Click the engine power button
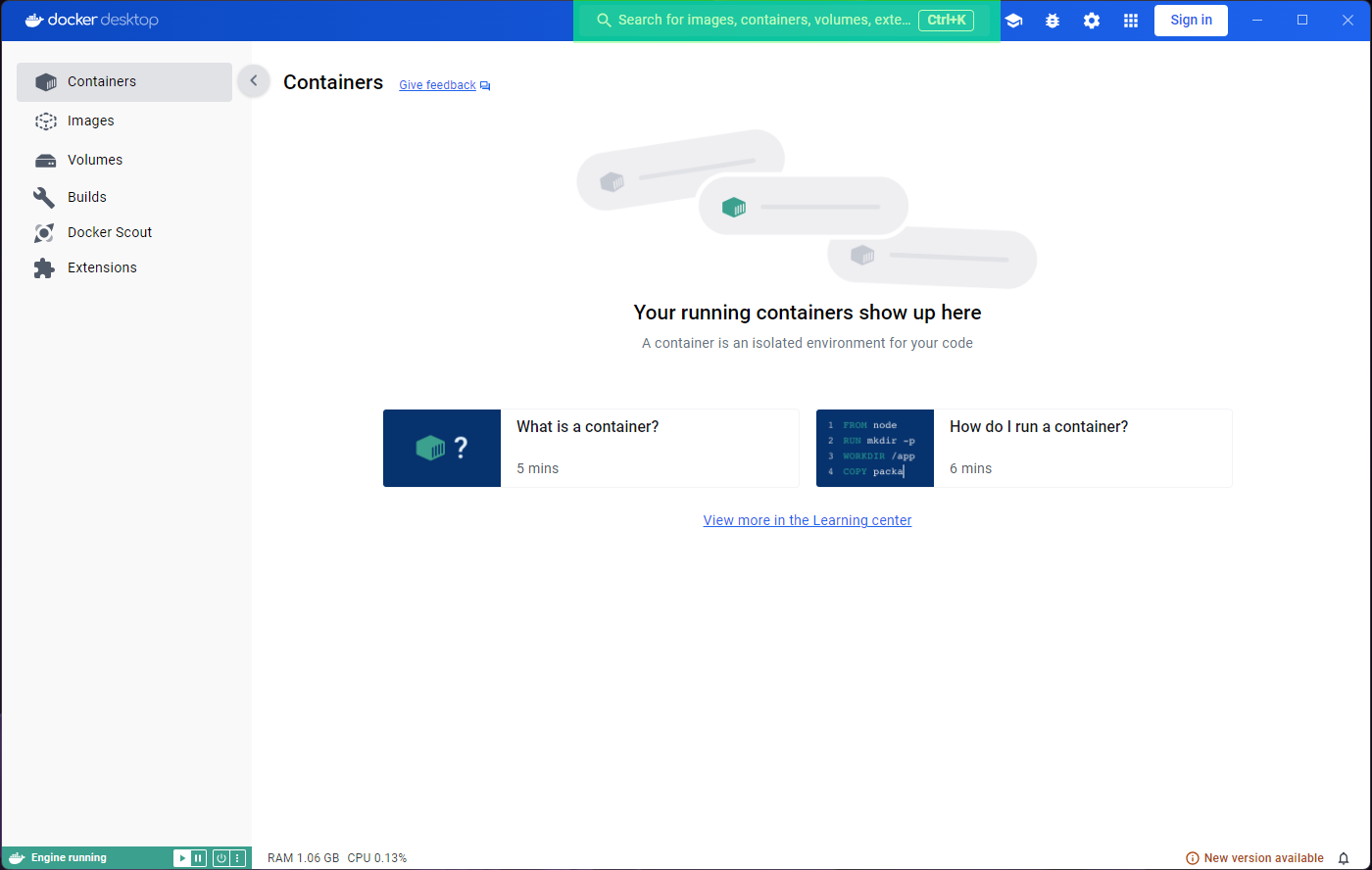The image size is (1372, 870). pos(221,858)
